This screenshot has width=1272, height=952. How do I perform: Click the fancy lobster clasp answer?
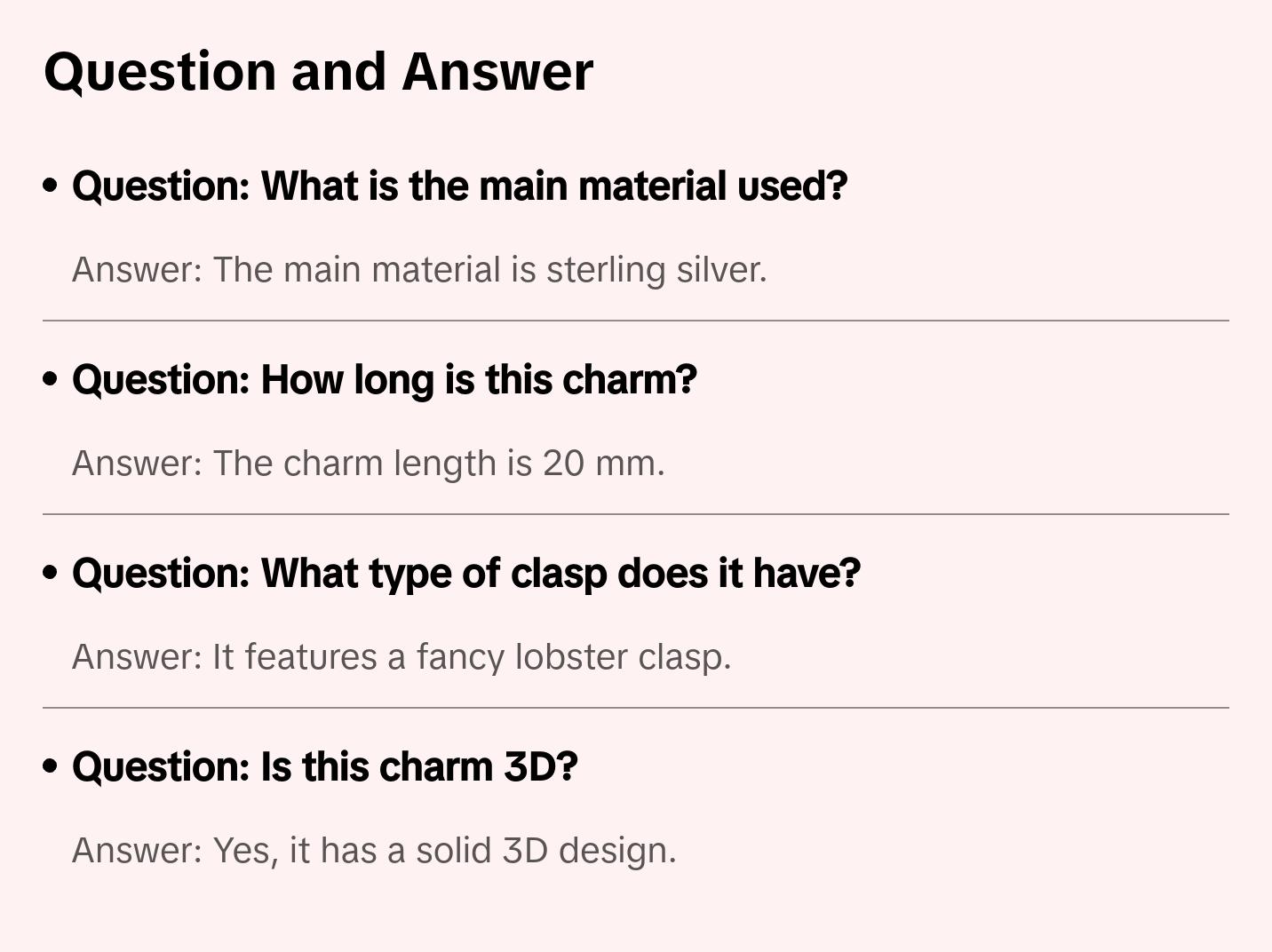(401, 657)
